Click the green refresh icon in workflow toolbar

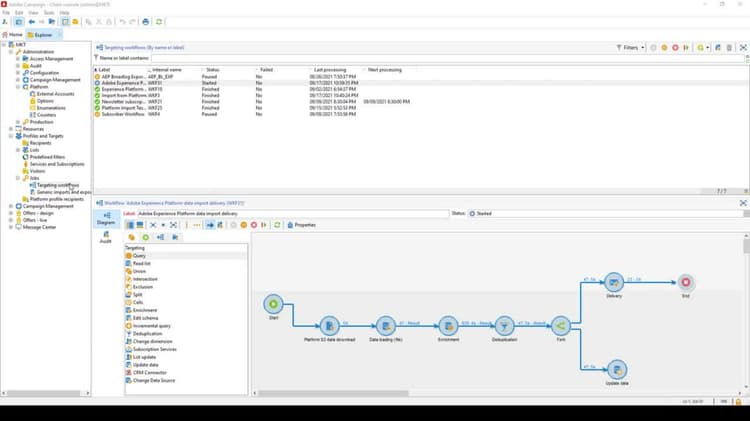click(277, 225)
